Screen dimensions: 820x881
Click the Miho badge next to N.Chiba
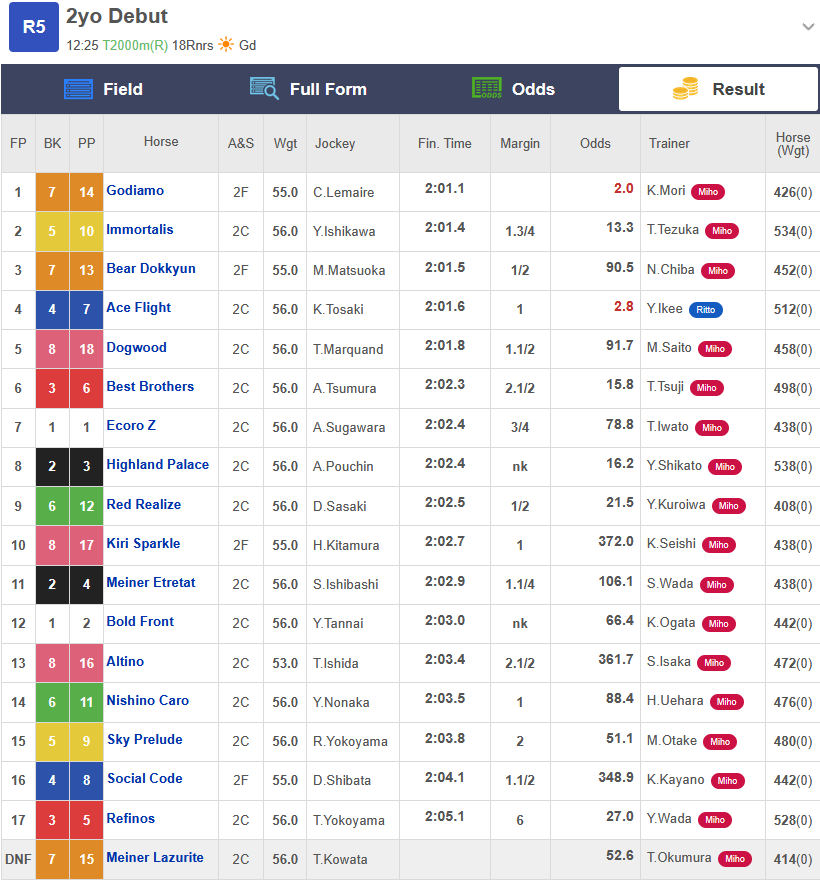coord(718,271)
